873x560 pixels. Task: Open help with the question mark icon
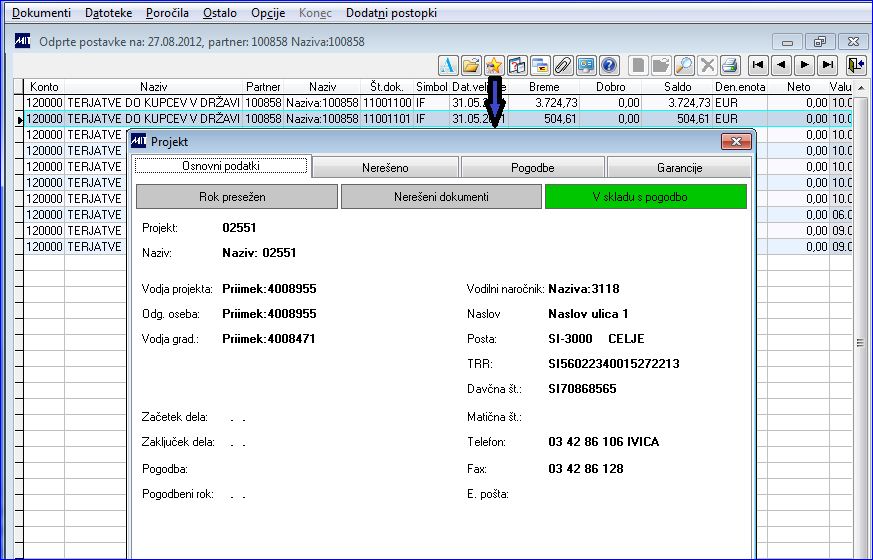click(x=609, y=65)
